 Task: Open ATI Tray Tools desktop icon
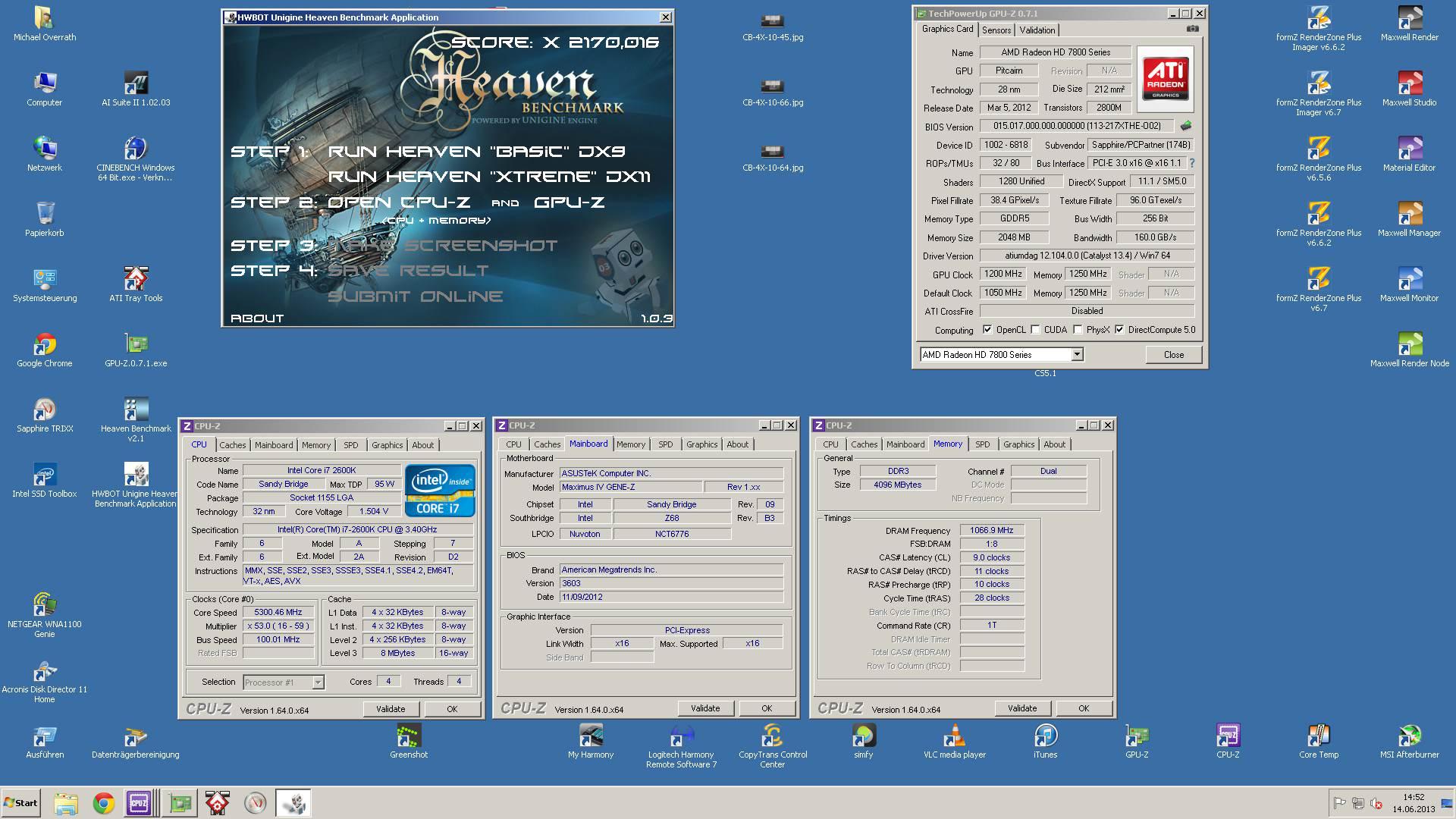(x=136, y=284)
